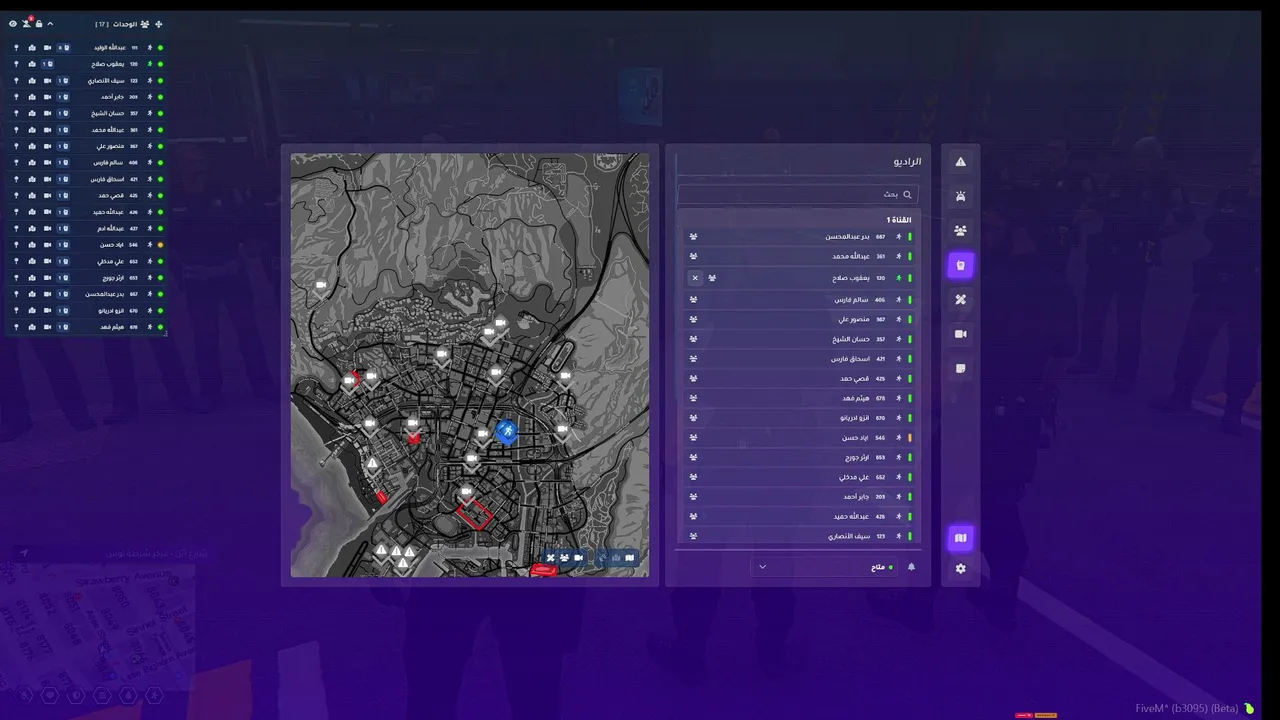Click group icon on radio row 361
This screenshot has width=1280, height=720.
(x=694, y=256)
